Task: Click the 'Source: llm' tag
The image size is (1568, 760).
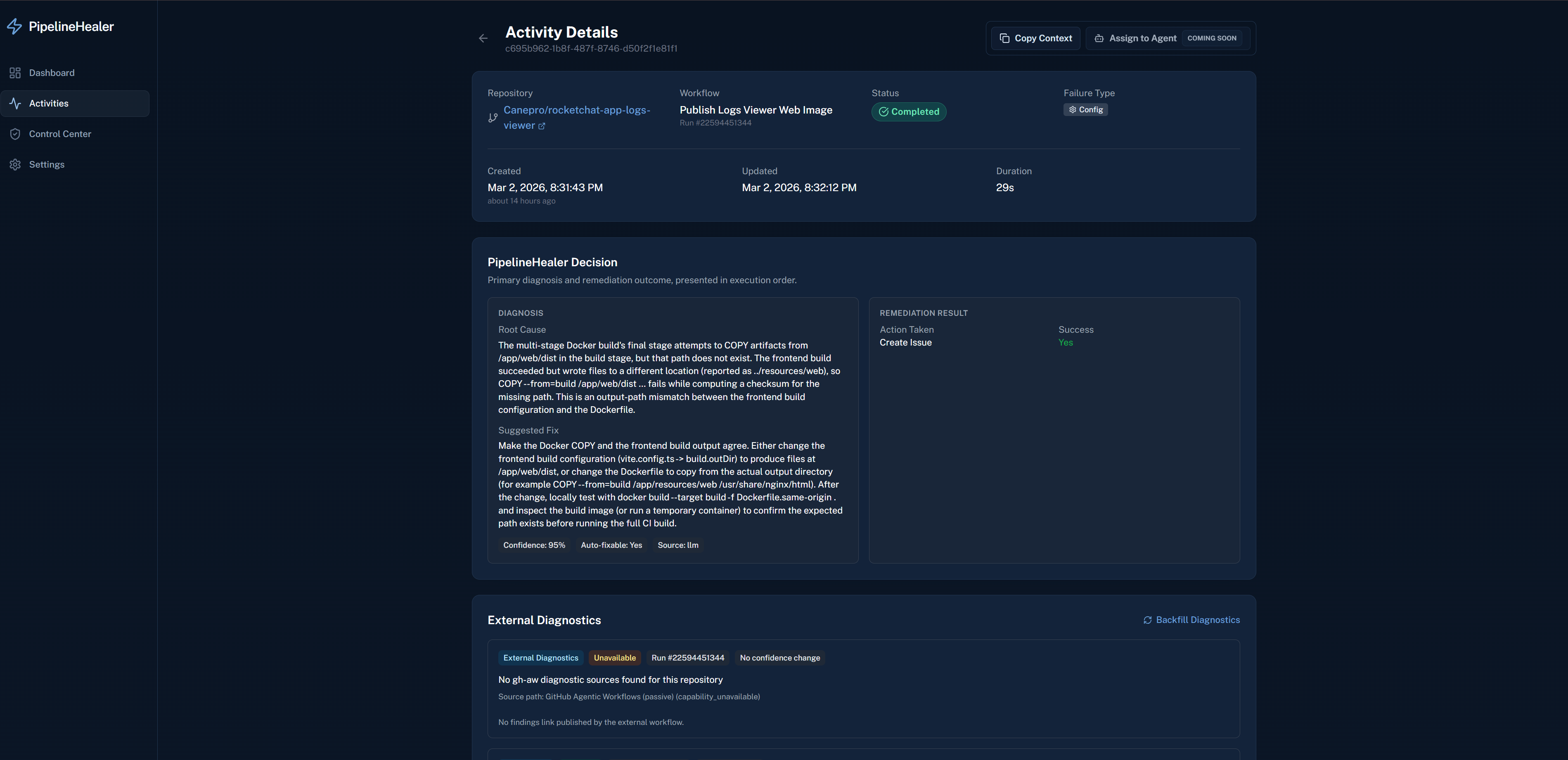Action: click(677, 545)
